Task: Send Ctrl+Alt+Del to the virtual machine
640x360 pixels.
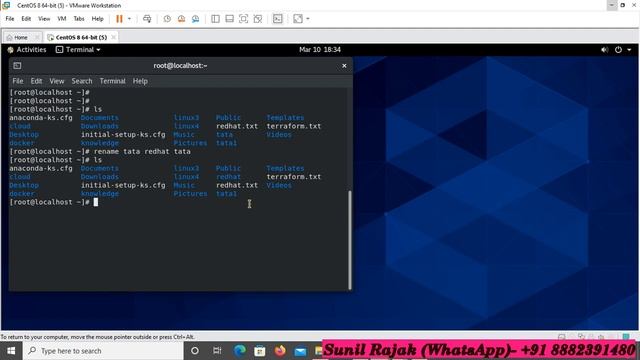Action: [x=147, y=19]
